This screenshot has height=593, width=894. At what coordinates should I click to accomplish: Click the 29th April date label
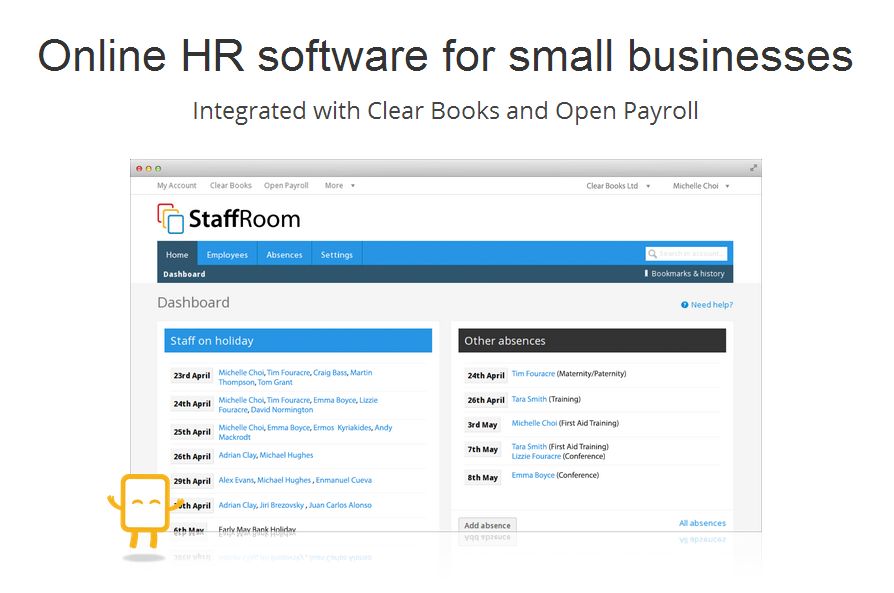[192, 481]
